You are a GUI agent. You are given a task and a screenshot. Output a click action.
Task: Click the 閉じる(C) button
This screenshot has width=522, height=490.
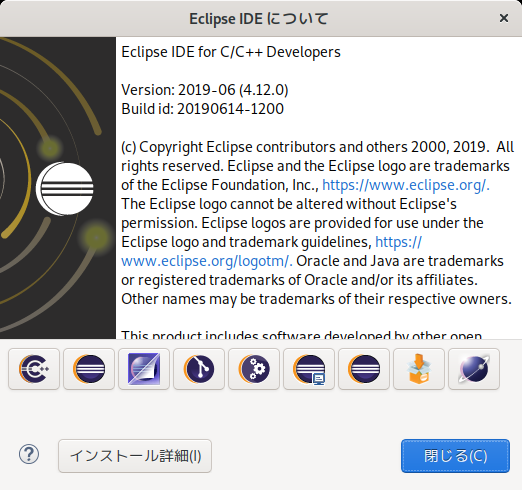(x=455, y=456)
